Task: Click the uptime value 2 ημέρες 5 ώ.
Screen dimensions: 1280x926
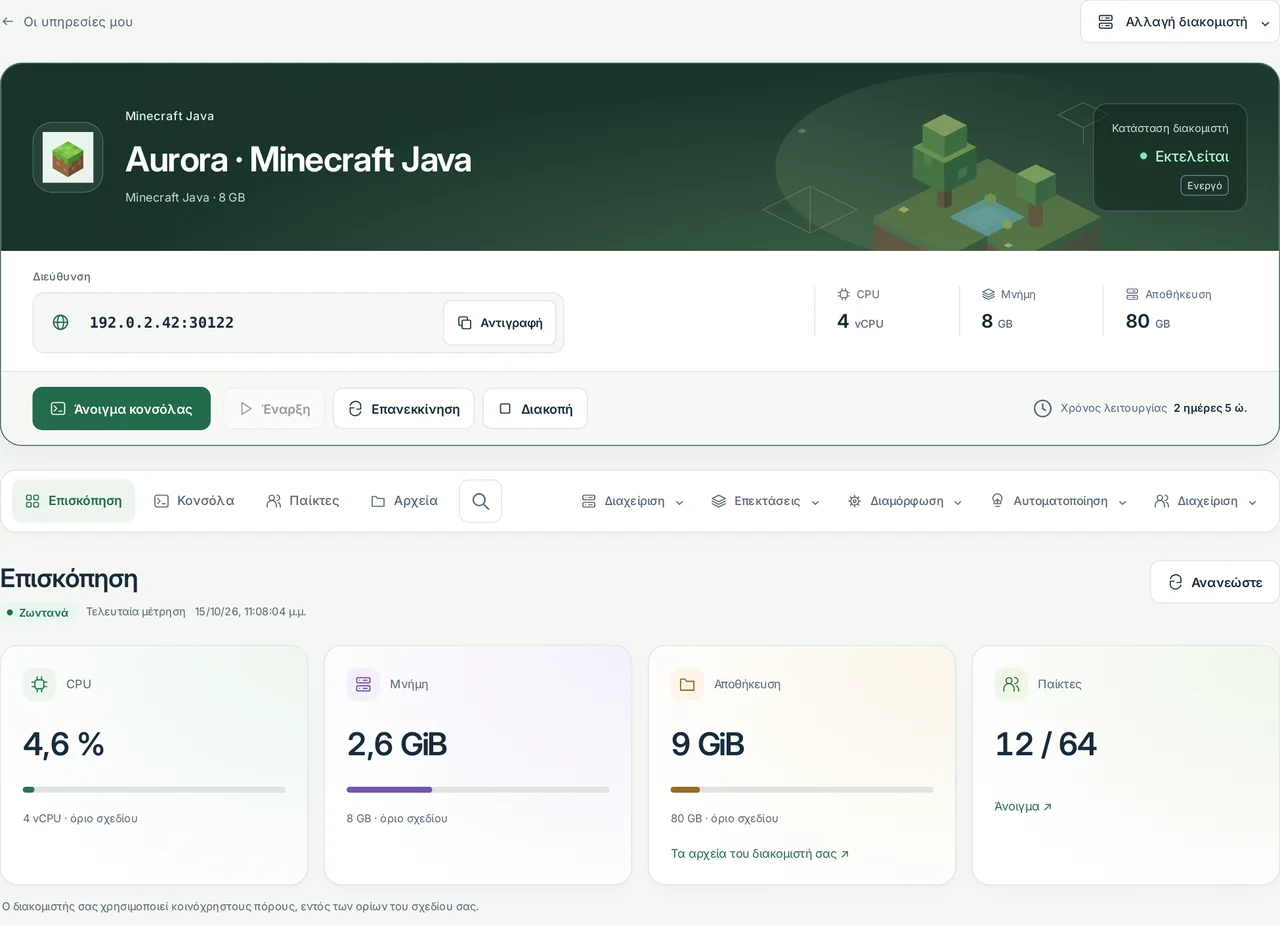Action: [x=1210, y=408]
